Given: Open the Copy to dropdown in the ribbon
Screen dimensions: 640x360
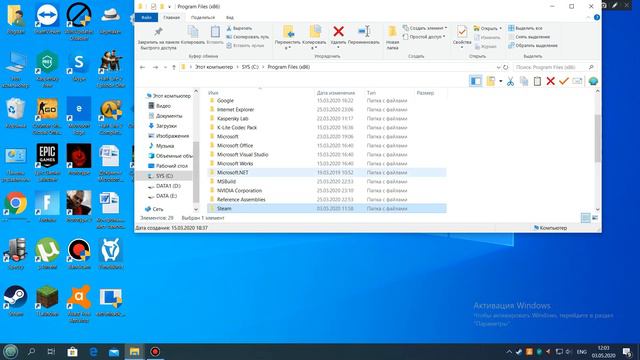Looking at the screenshot, I should point(315,37).
